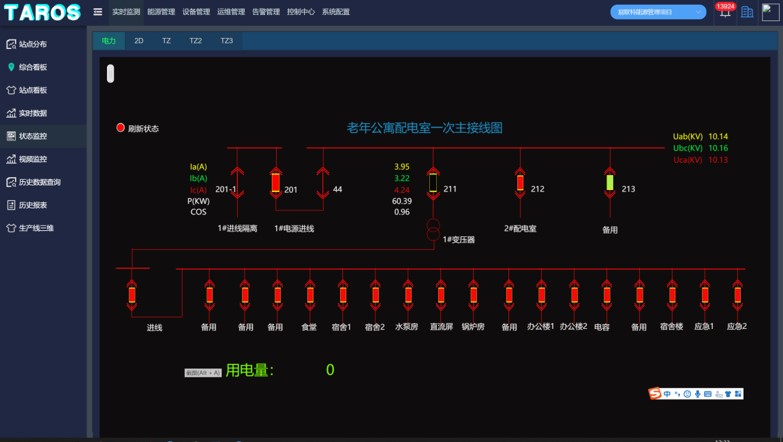Select the green 213 备用 breaker symbol
Image resolution: width=783 pixels, height=442 pixels.
(610, 183)
